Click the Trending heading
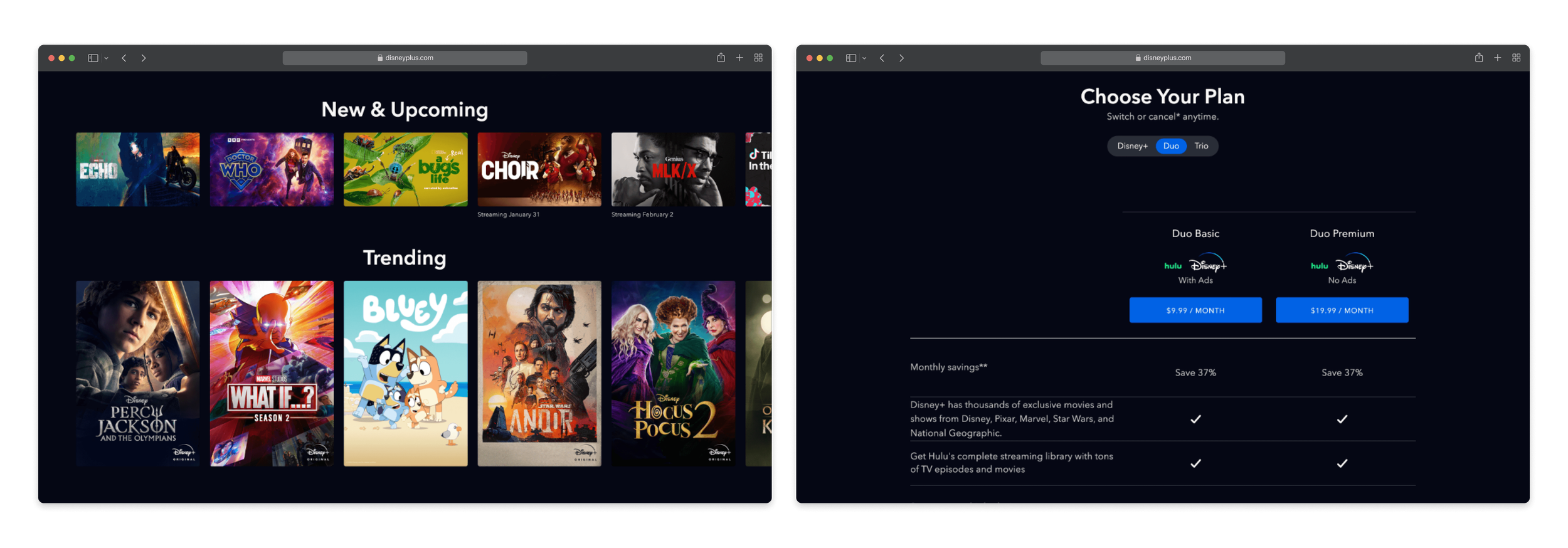The image size is (1568, 548). click(405, 258)
